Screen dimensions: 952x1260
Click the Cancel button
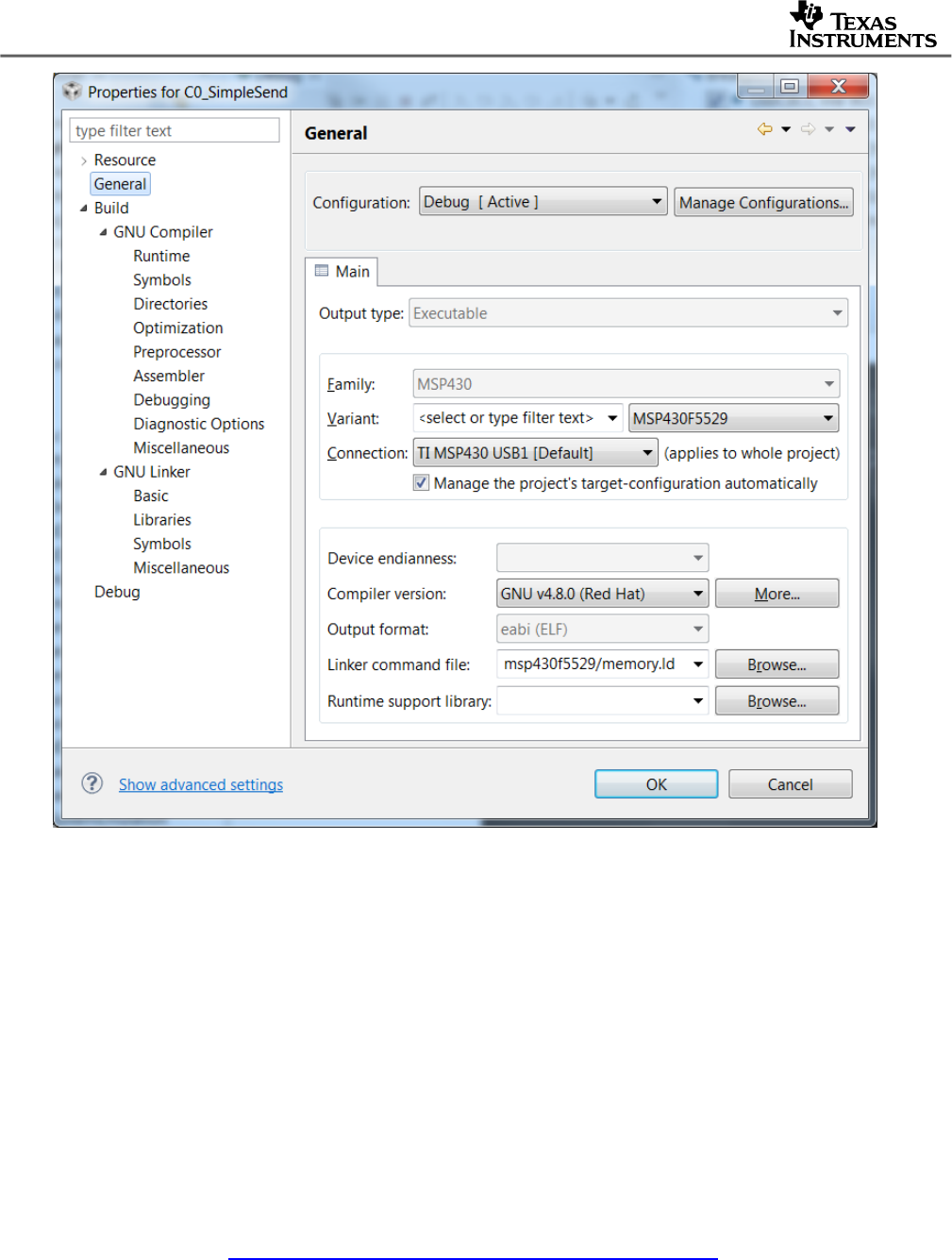(x=790, y=784)
